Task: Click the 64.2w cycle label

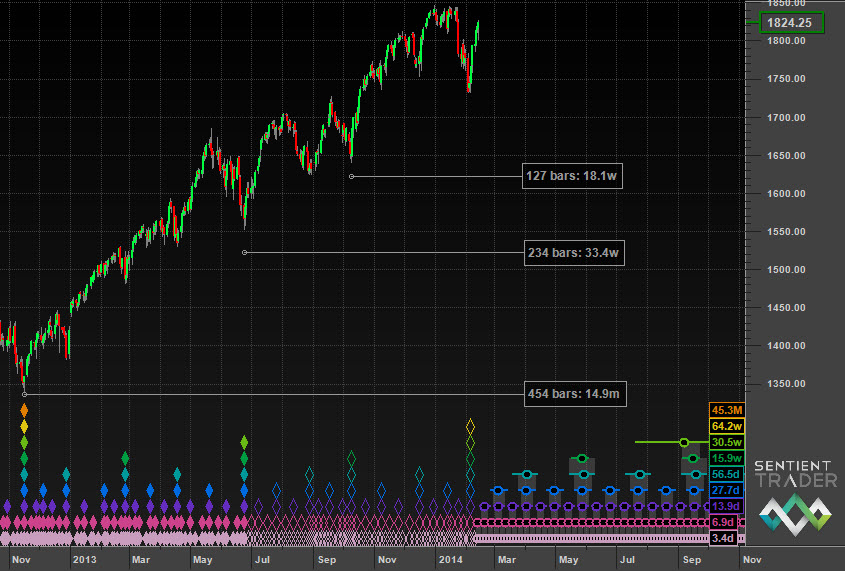Action: 727,426
